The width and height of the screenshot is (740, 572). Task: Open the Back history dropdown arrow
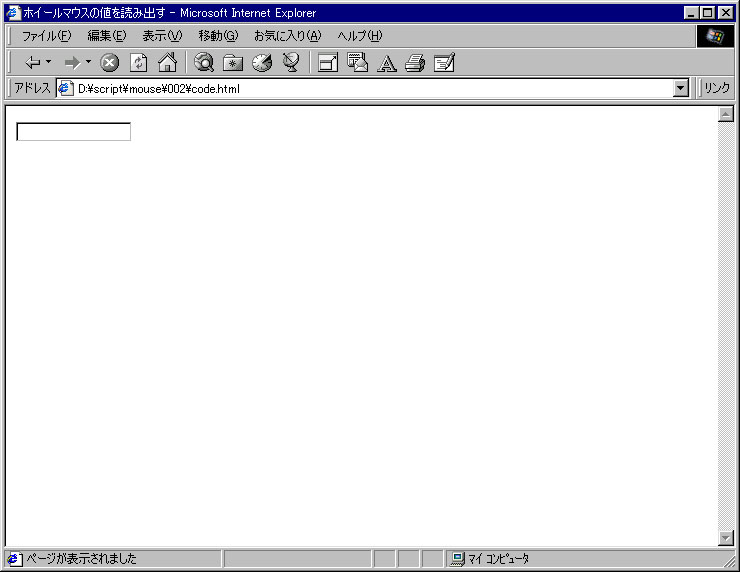(48, 62)
